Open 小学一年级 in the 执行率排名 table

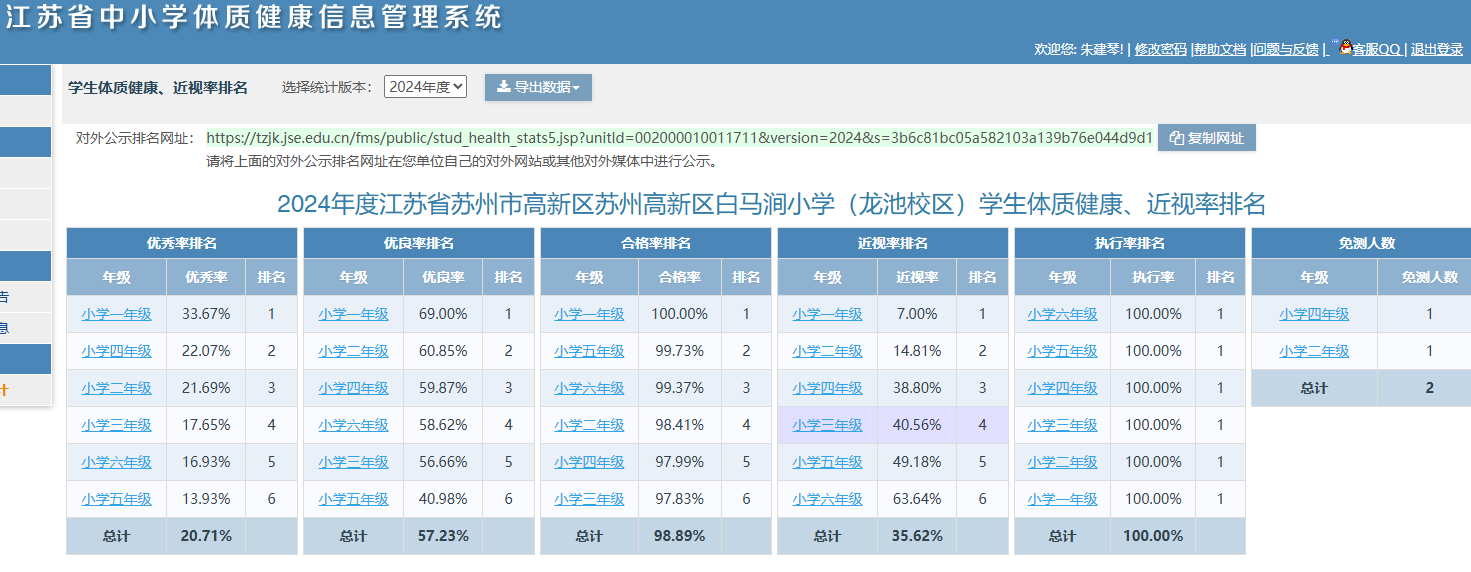(1062, 499)
